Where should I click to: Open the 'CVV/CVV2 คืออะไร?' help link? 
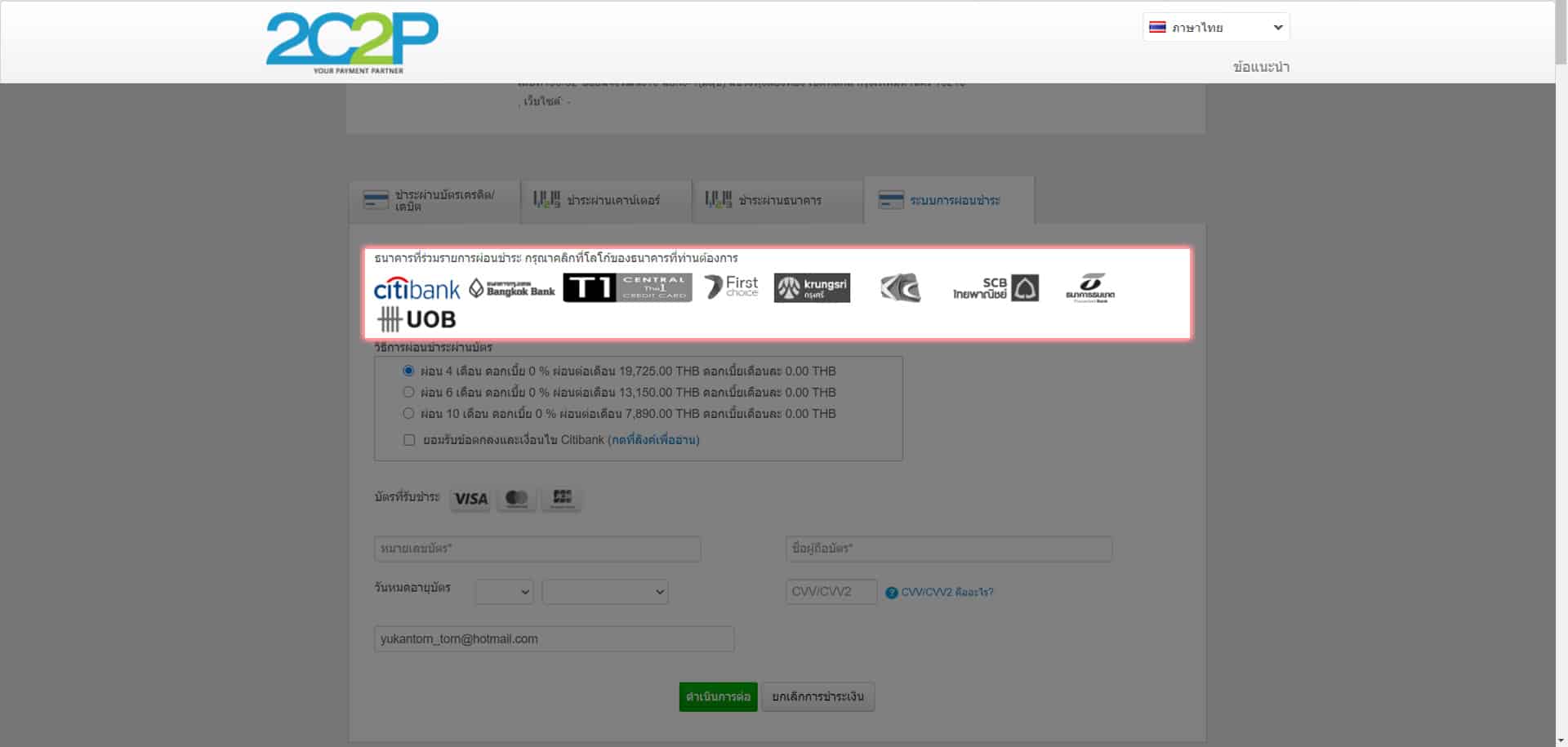coord(947,592)
